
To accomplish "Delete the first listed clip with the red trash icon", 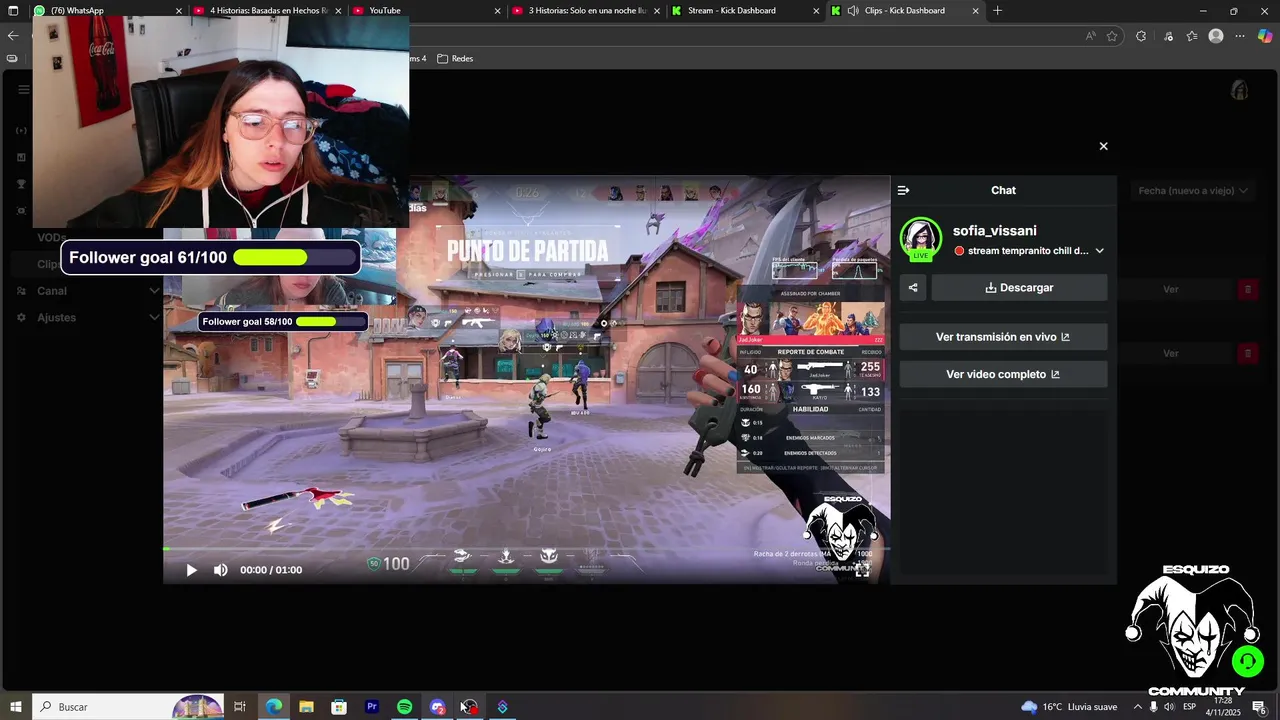I will click(x=1247, y=289).
